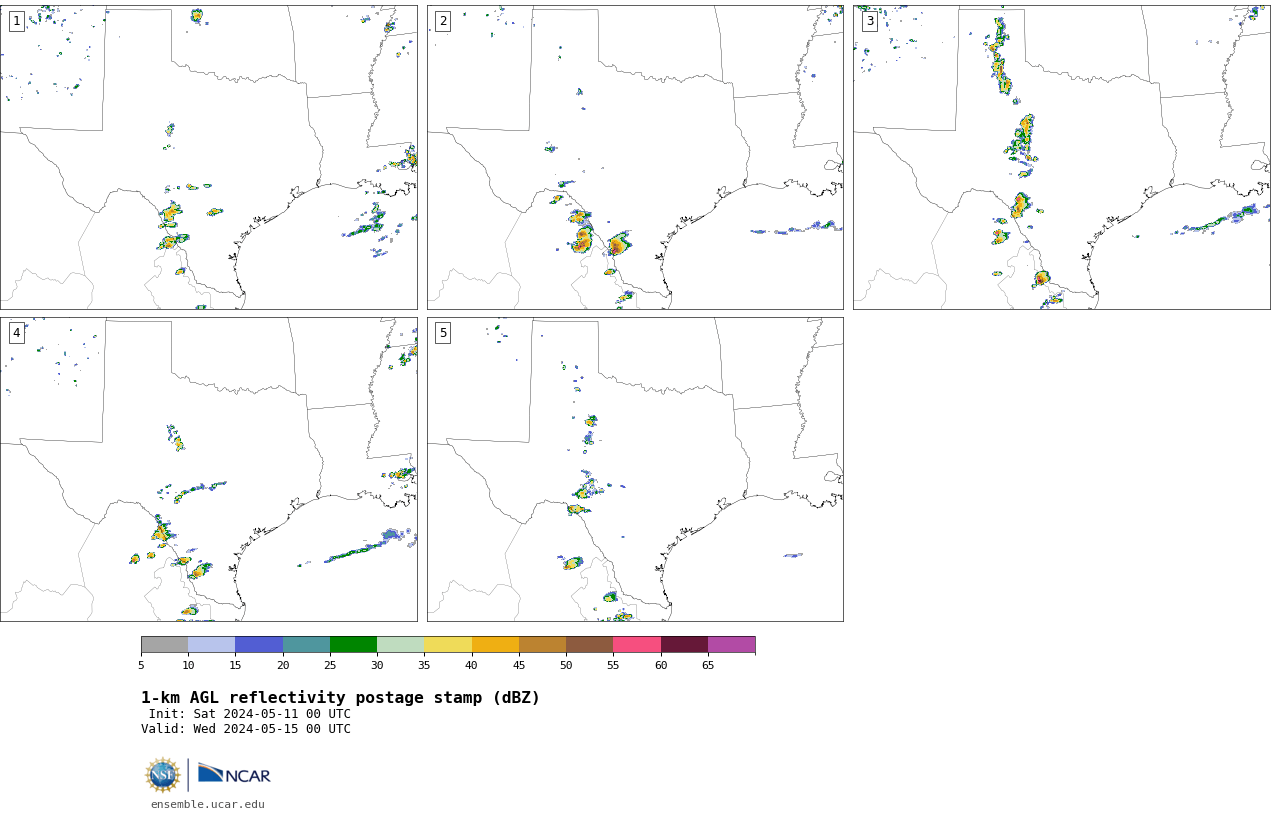The width and height of the screenshot is (1280, 815).
Task: Click the panel number 1 label
Action: (17, 21)
